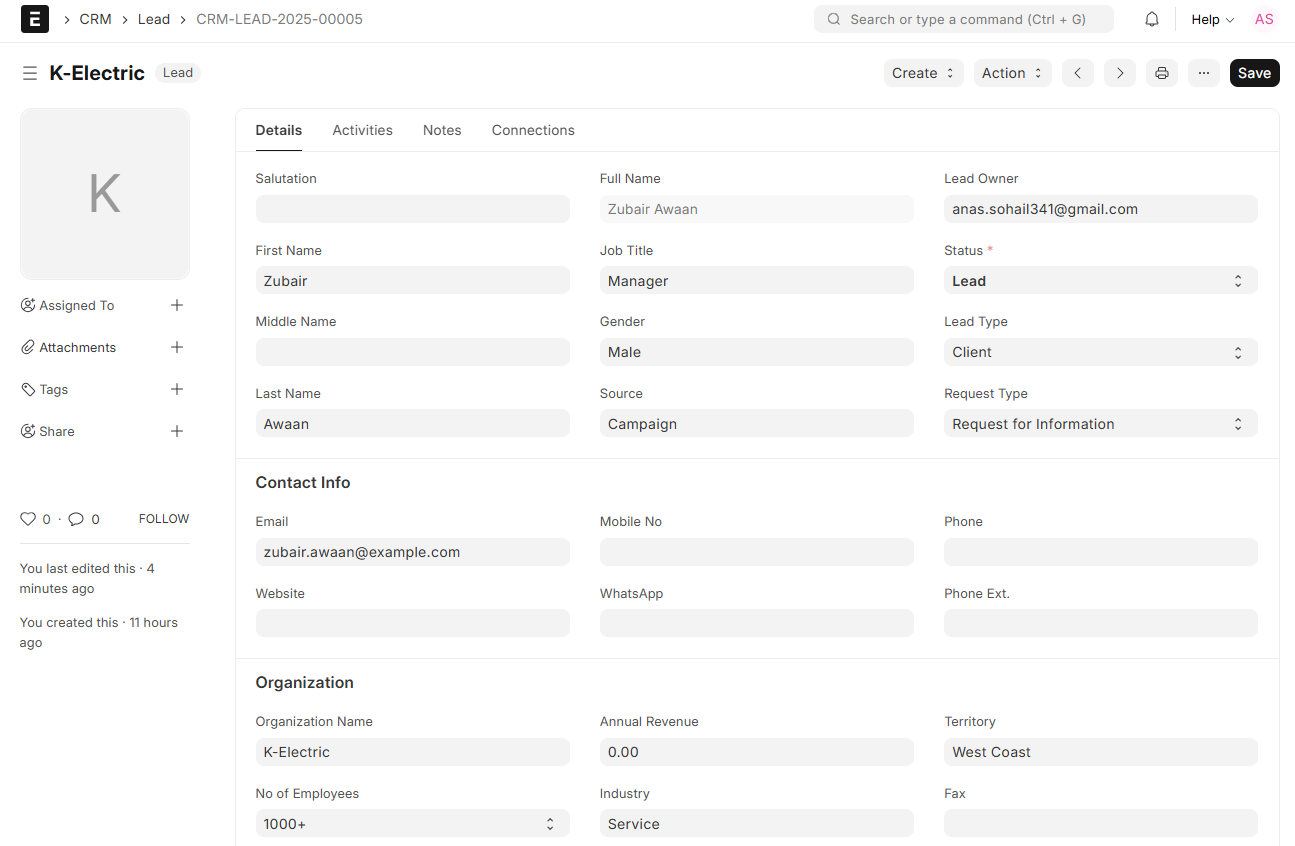The width and height of the screenshot is (1295, 846).
Task: Toggle the sidebar hamburger menu
Action: point(30,73)
